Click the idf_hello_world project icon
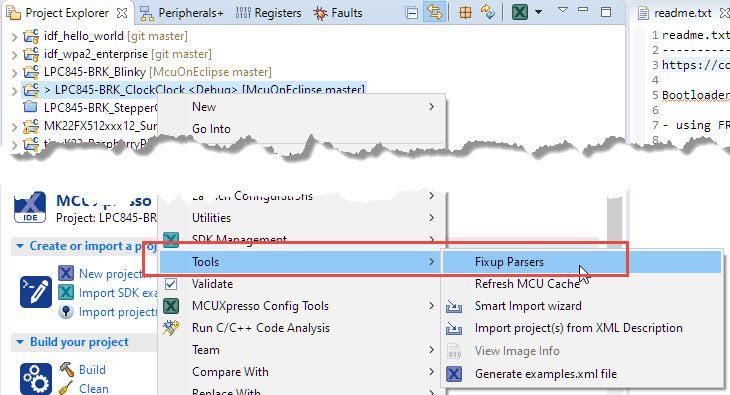The image size is (730, 395). pos(31,35)
